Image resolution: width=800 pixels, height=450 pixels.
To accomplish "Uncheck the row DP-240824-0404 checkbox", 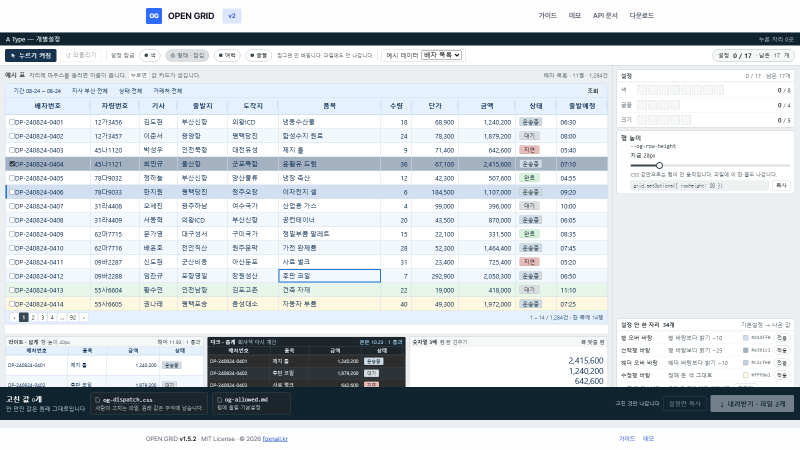I will point(12,164).
